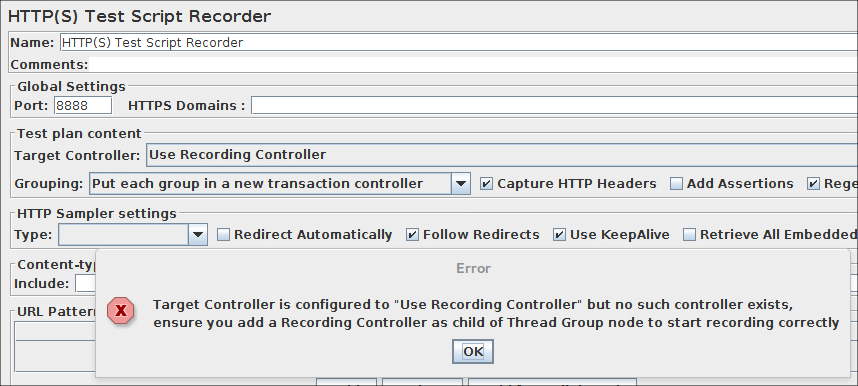Click the Name text field
The width and height of the screenshot is (858, 386).
459,42
